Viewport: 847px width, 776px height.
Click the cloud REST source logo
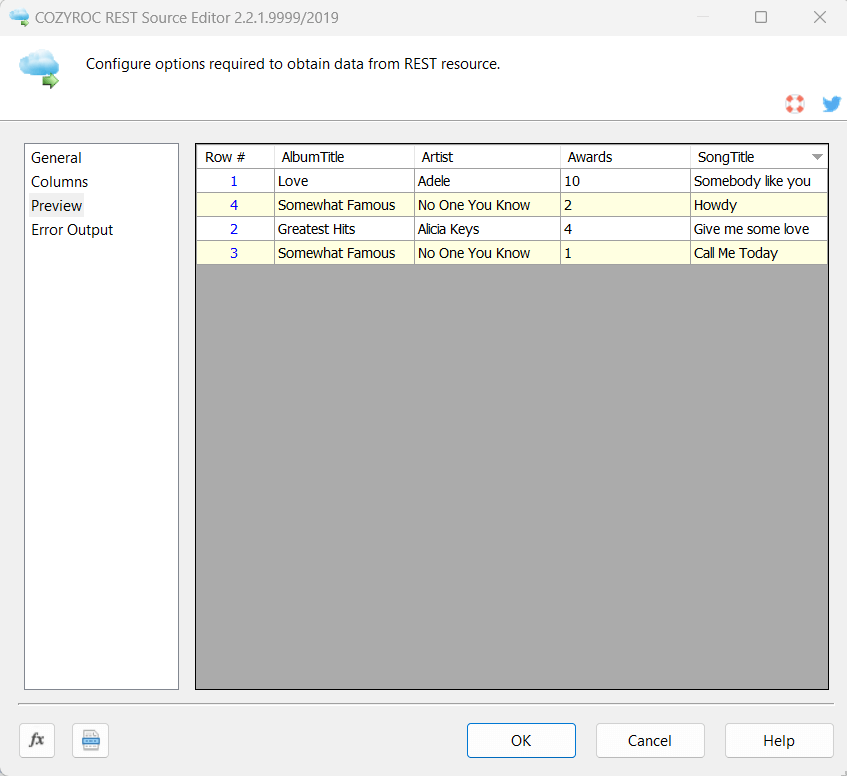tap(39, 69)
